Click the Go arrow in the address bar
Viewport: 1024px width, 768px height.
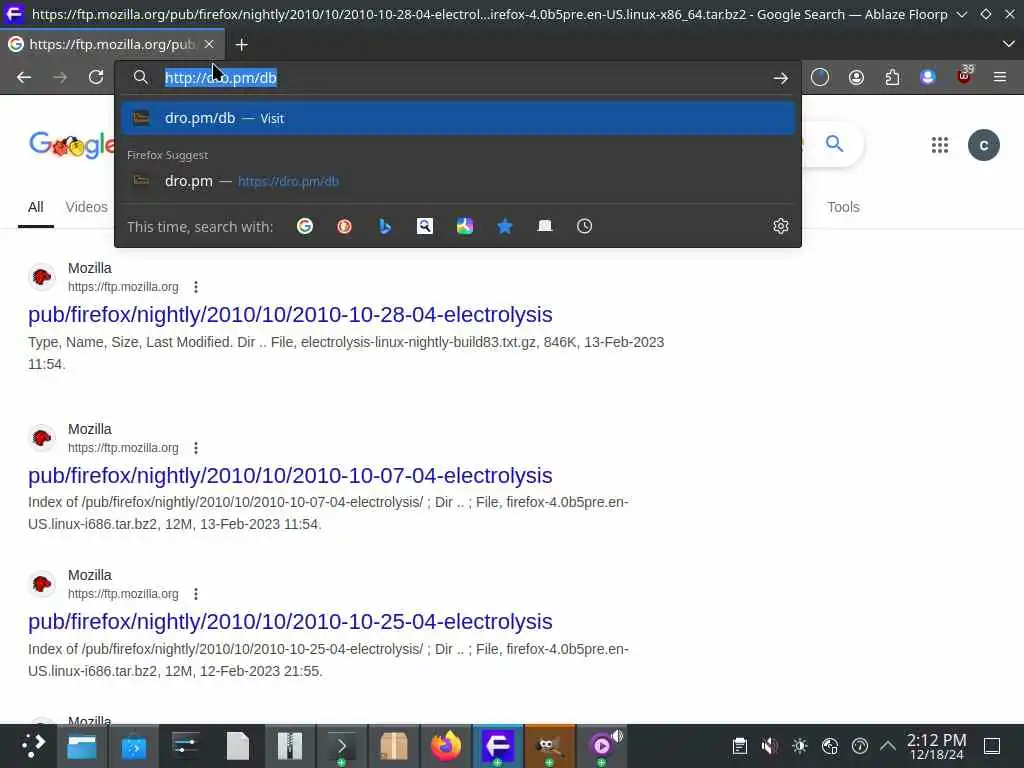pyautogui.click(x=780, y=78)
